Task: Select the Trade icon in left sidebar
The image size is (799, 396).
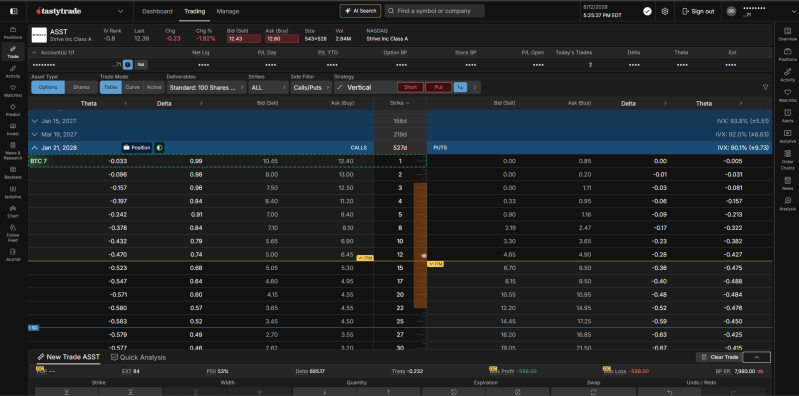Action: (13, 52)
